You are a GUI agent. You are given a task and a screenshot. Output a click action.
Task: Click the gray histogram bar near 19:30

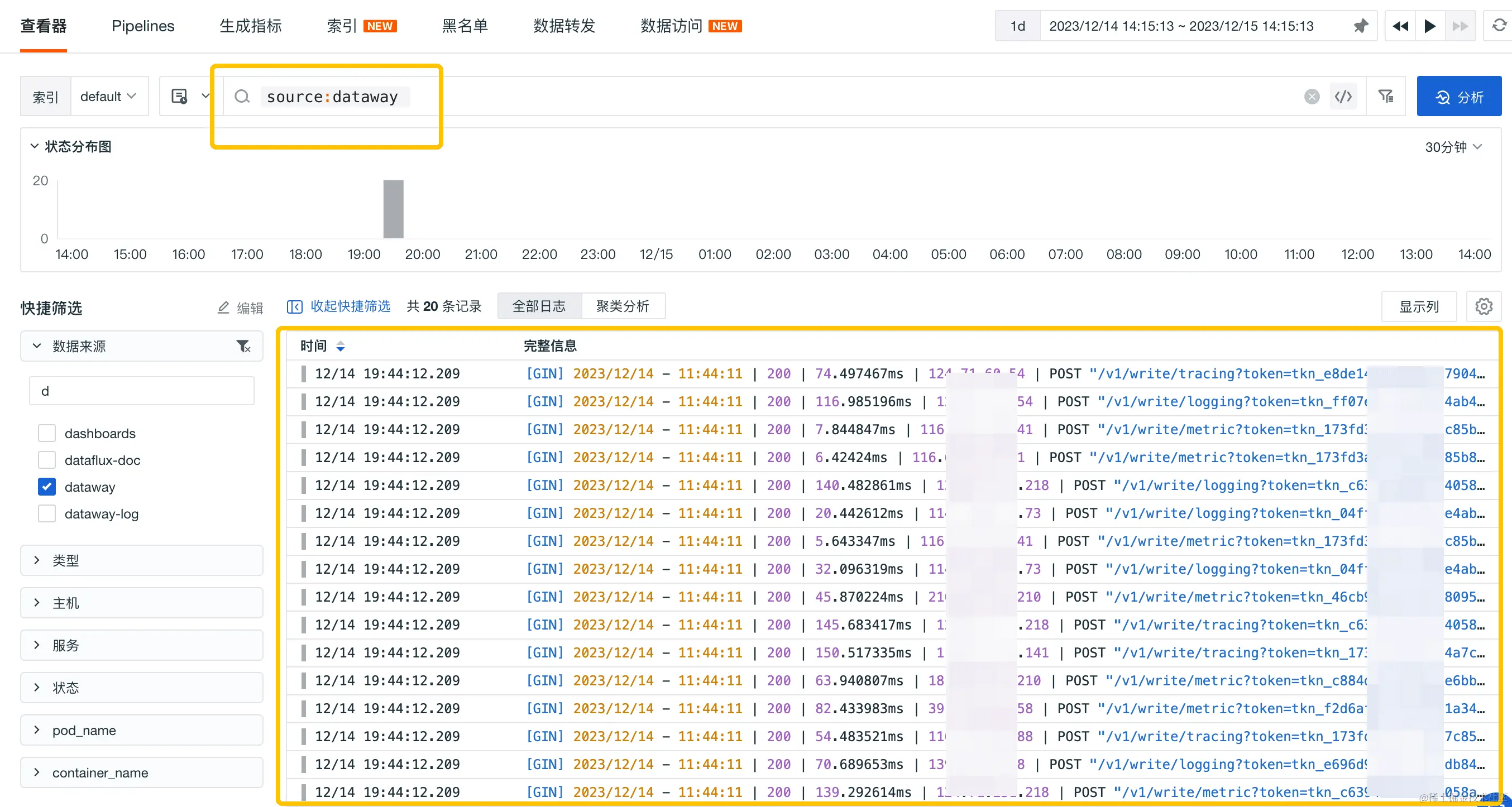[393, 209]
